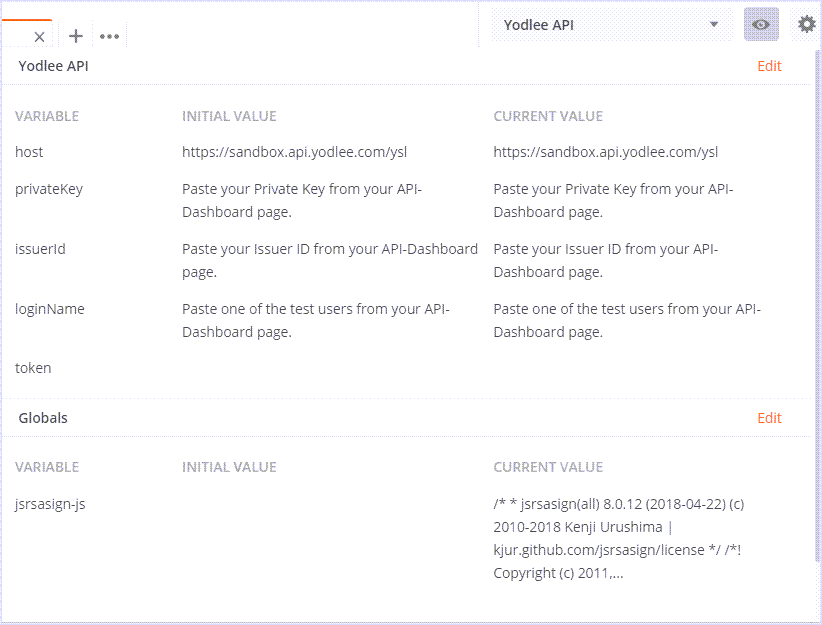
Task: Click the Yodlee API section heading
Action: 53,66
